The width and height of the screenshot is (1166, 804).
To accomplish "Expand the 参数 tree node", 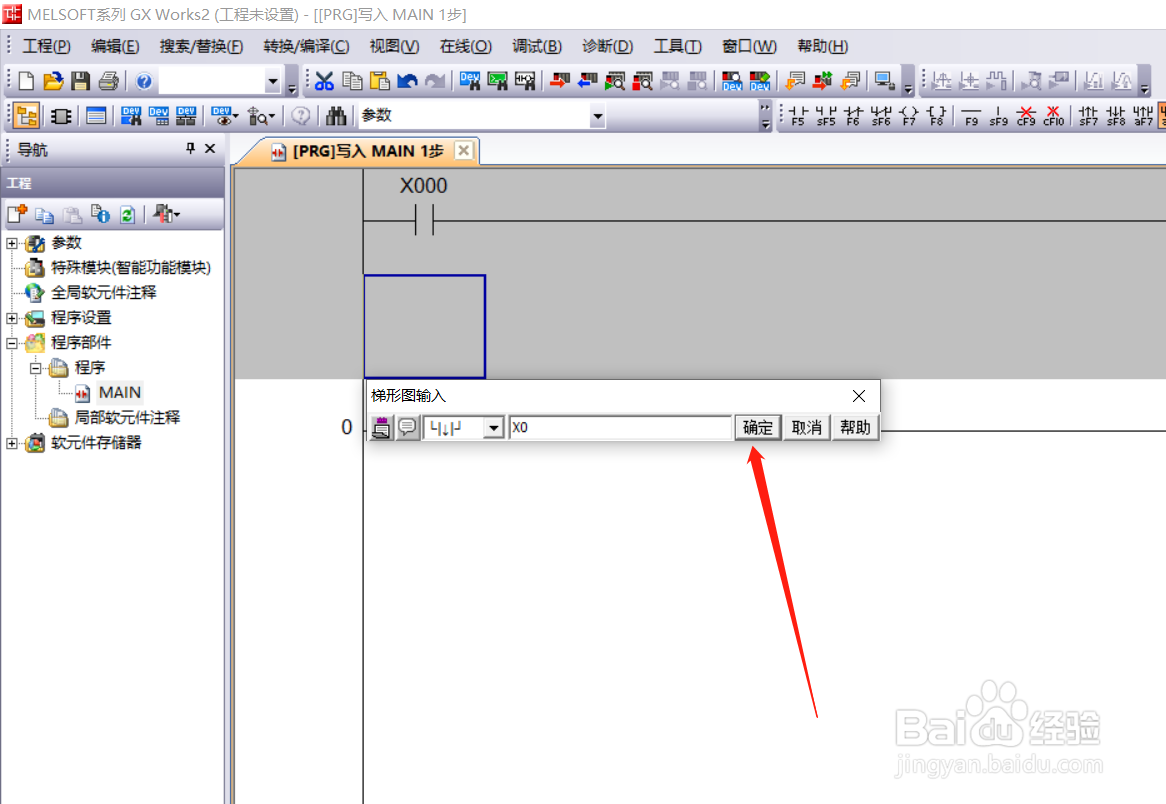I will point(12,243).
